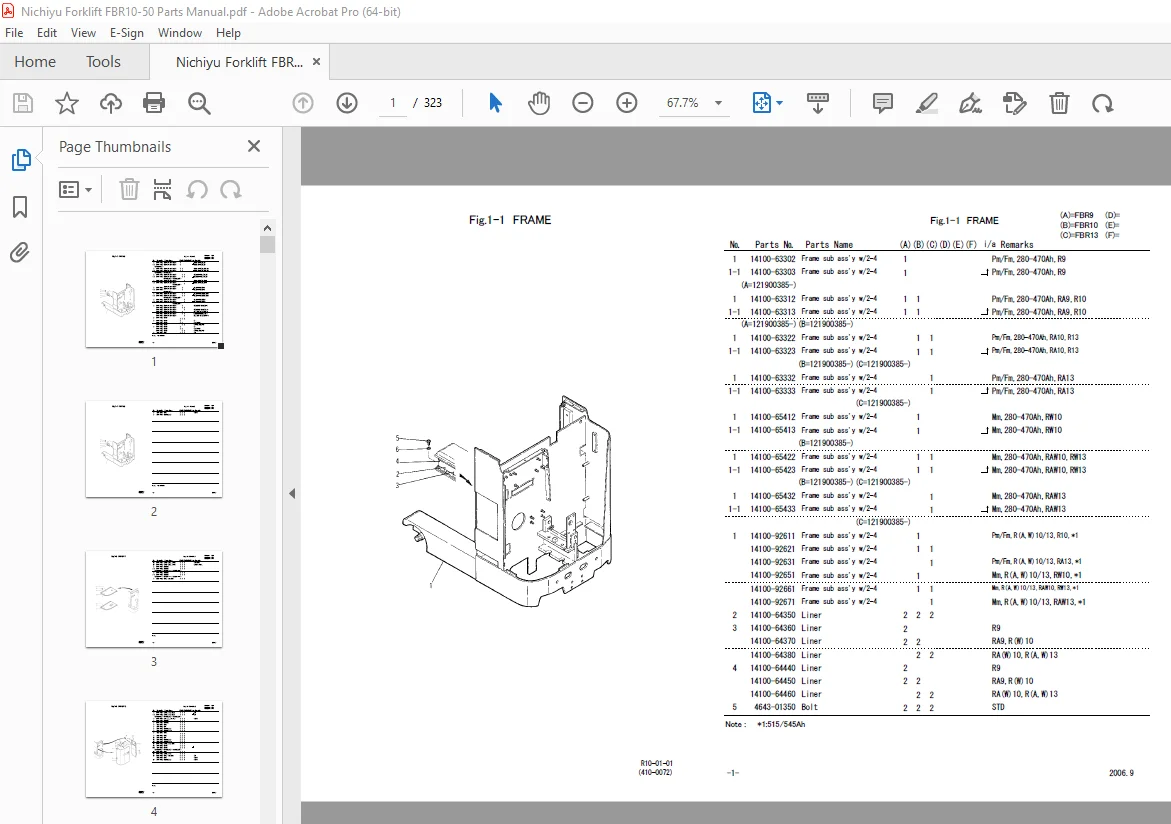
Task: Add document to starred (bookmark star)
Action: point(66,103)
